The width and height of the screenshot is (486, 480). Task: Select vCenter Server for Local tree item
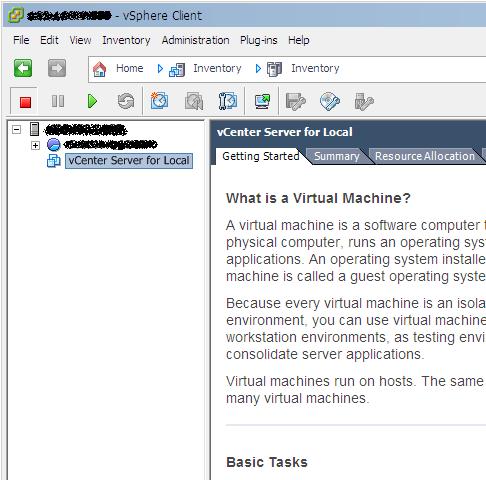click(x=129, y=161)
